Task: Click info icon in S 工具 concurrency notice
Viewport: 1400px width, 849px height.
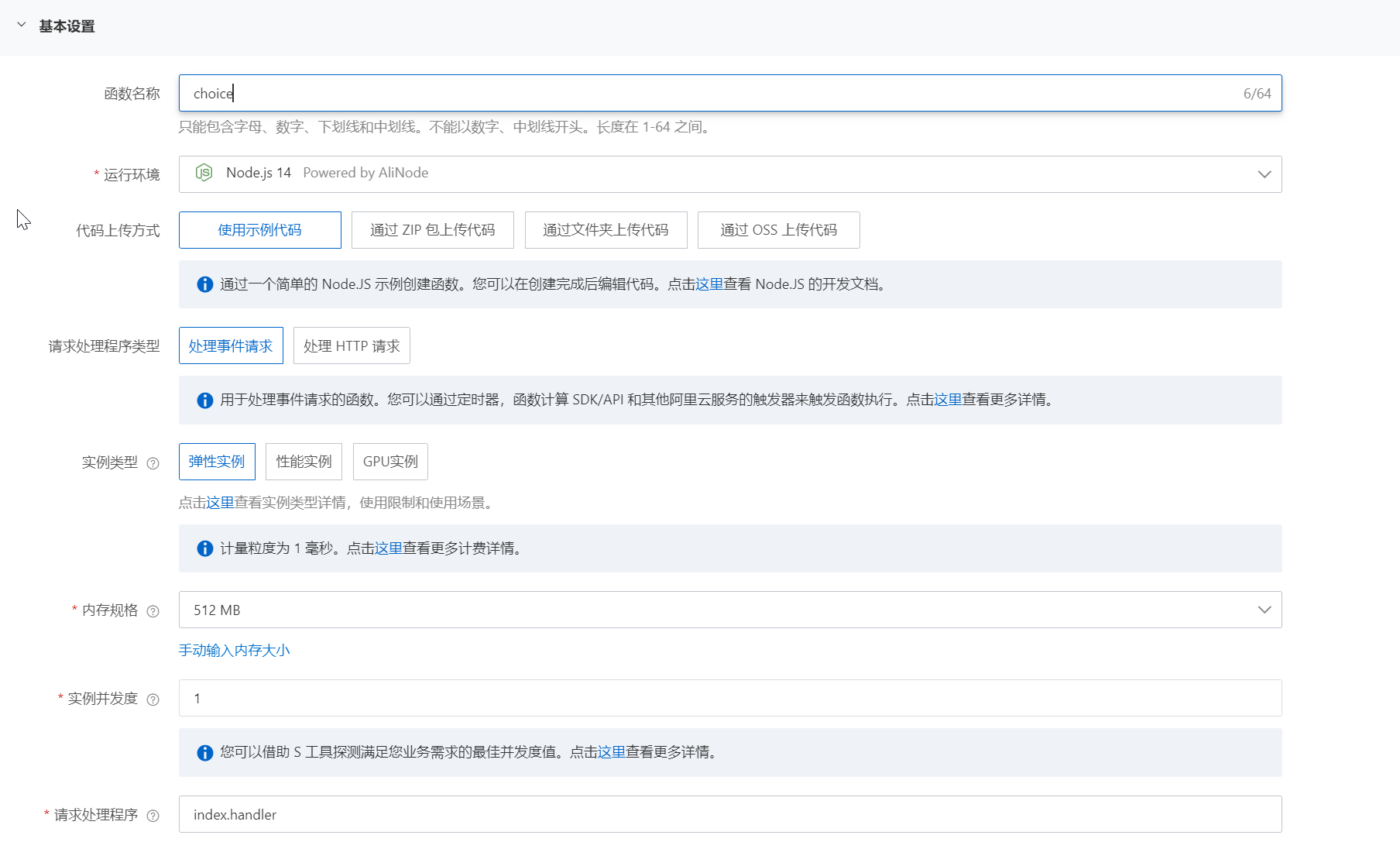Action: tap(204, 753)
